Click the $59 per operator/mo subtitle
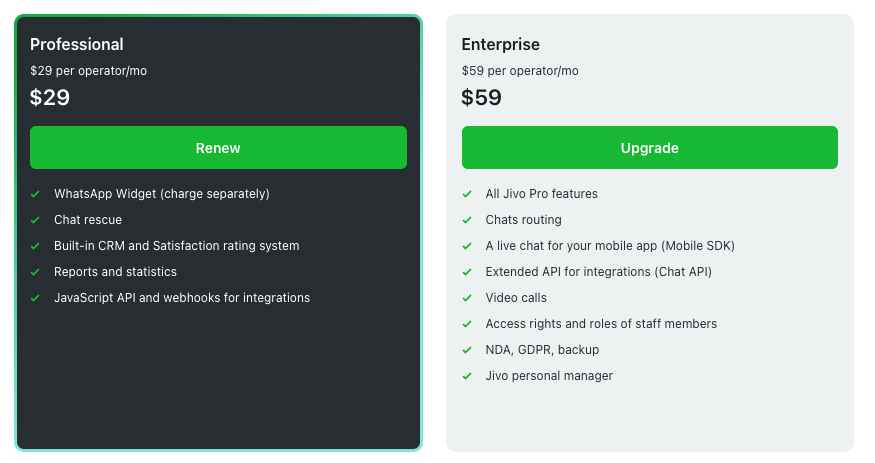 click(520, 71)
